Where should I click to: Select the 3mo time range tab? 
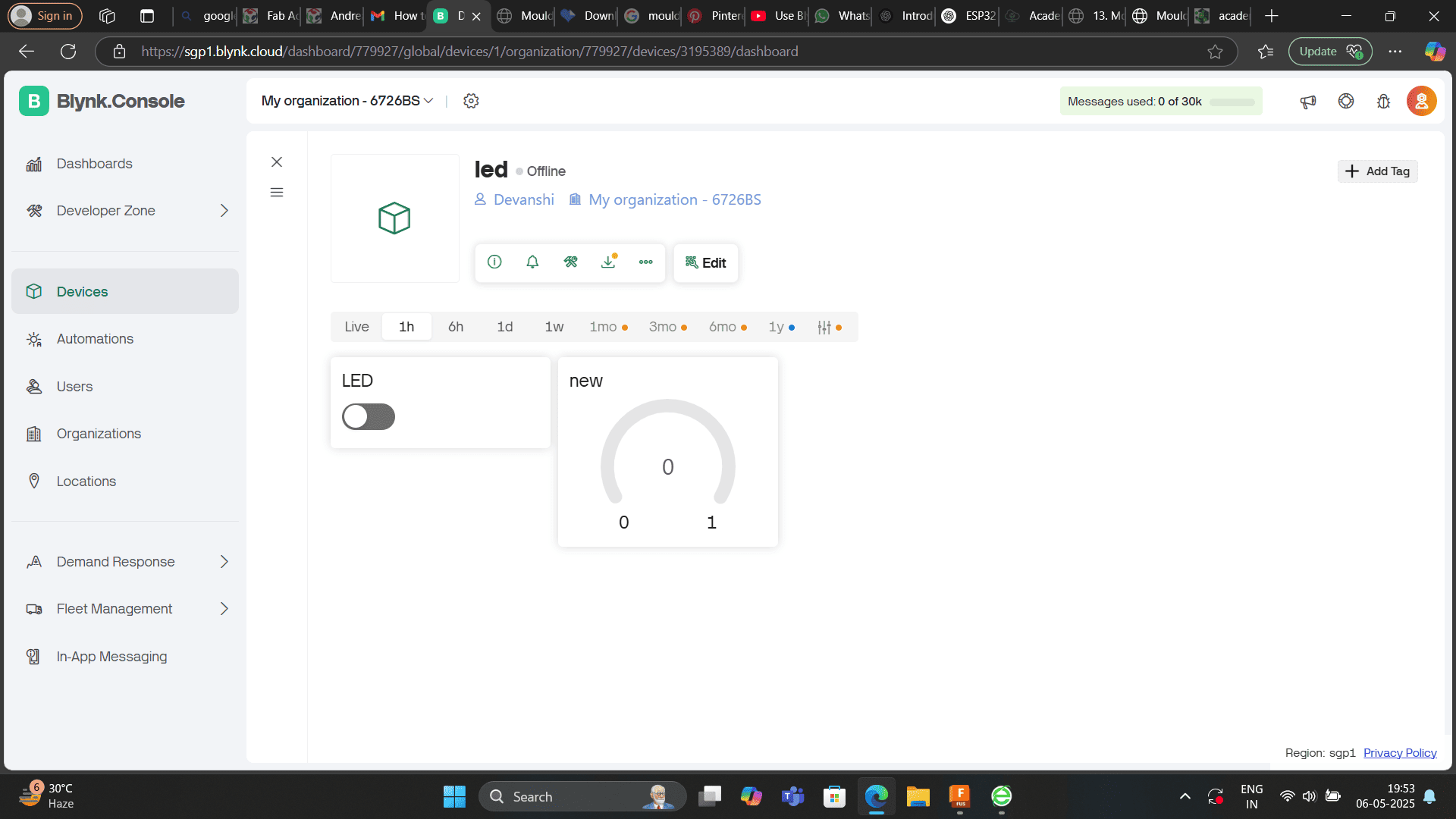pos(667,327)
